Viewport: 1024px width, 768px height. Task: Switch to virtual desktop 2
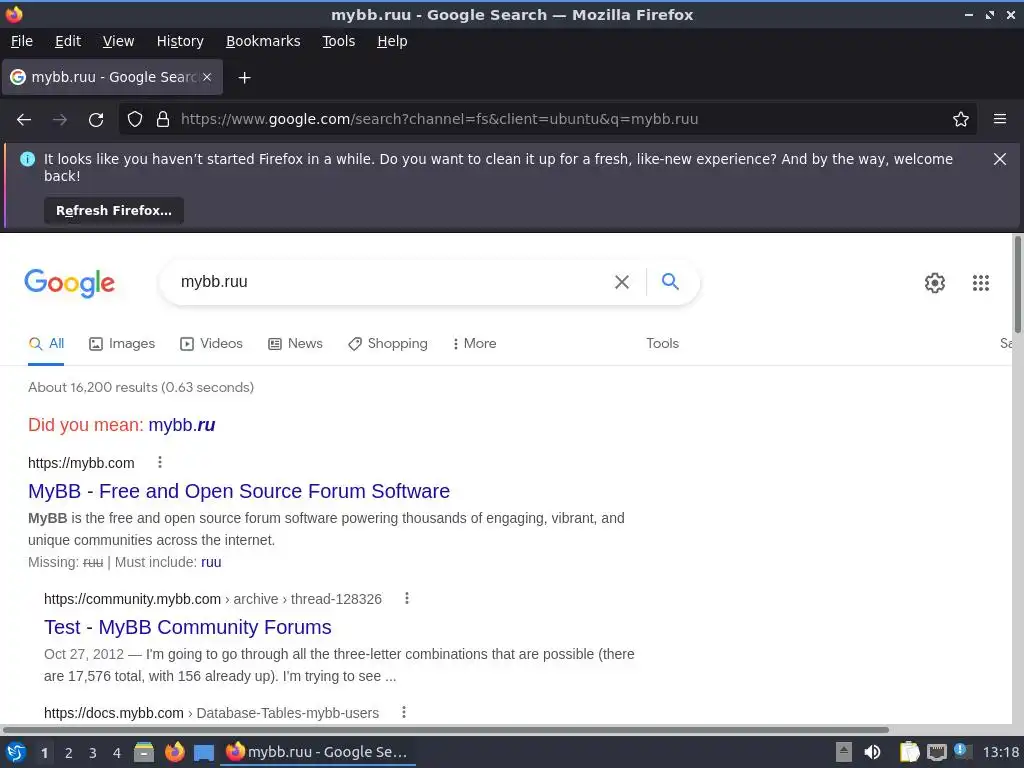click(69, 753)
